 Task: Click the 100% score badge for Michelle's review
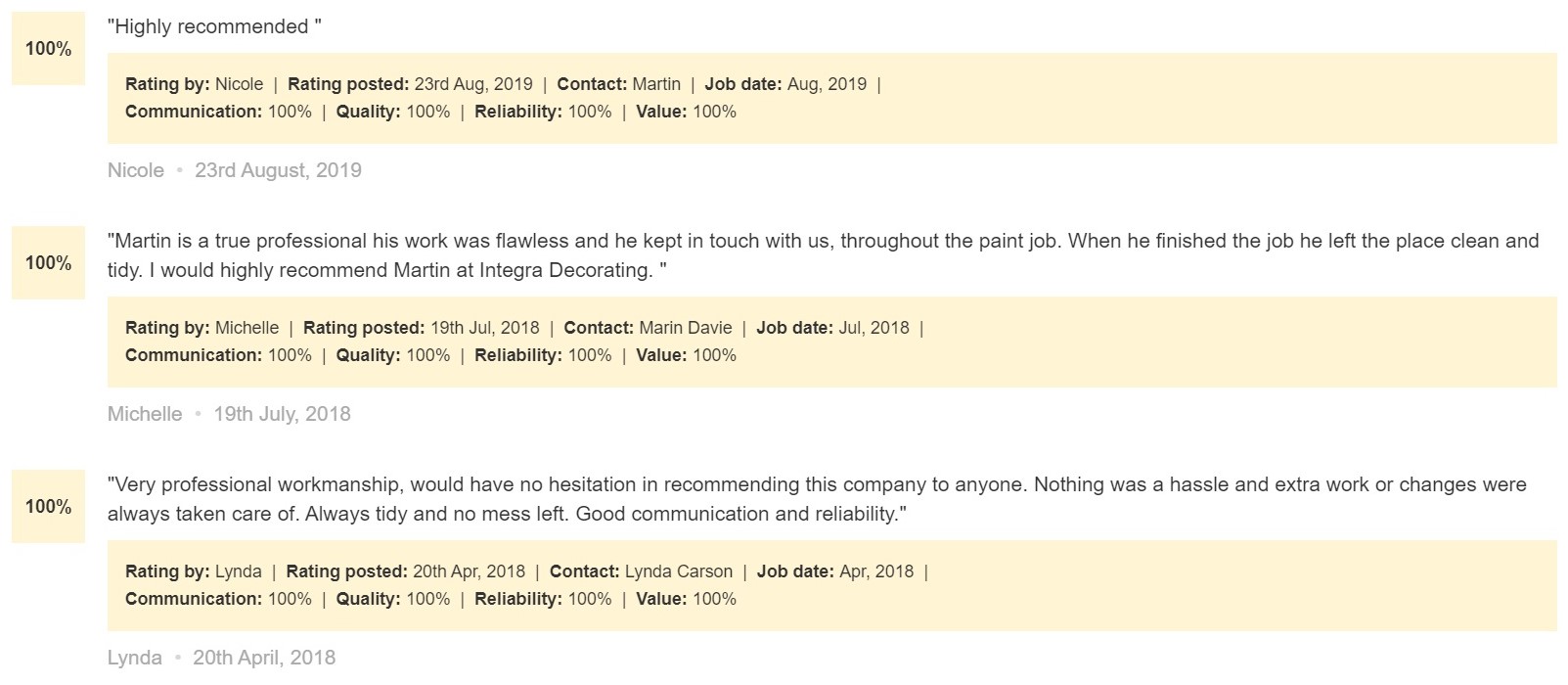pos(48,263)
